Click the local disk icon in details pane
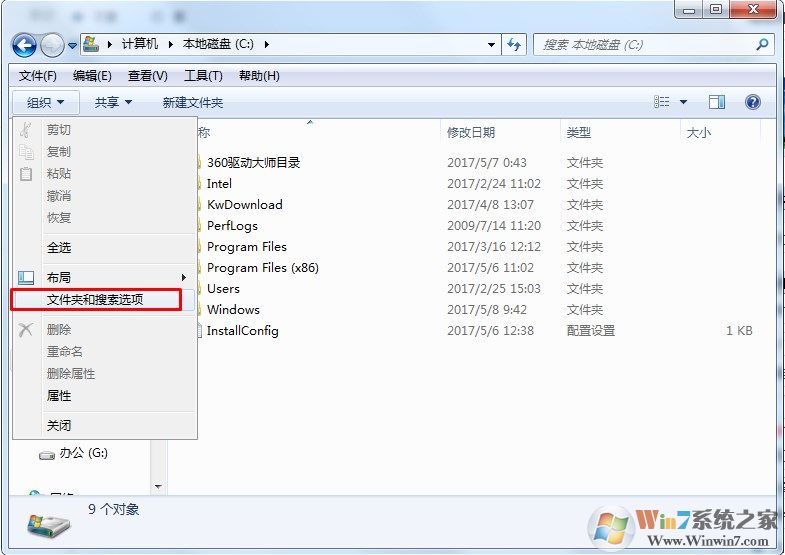 [x=48, y=524]
